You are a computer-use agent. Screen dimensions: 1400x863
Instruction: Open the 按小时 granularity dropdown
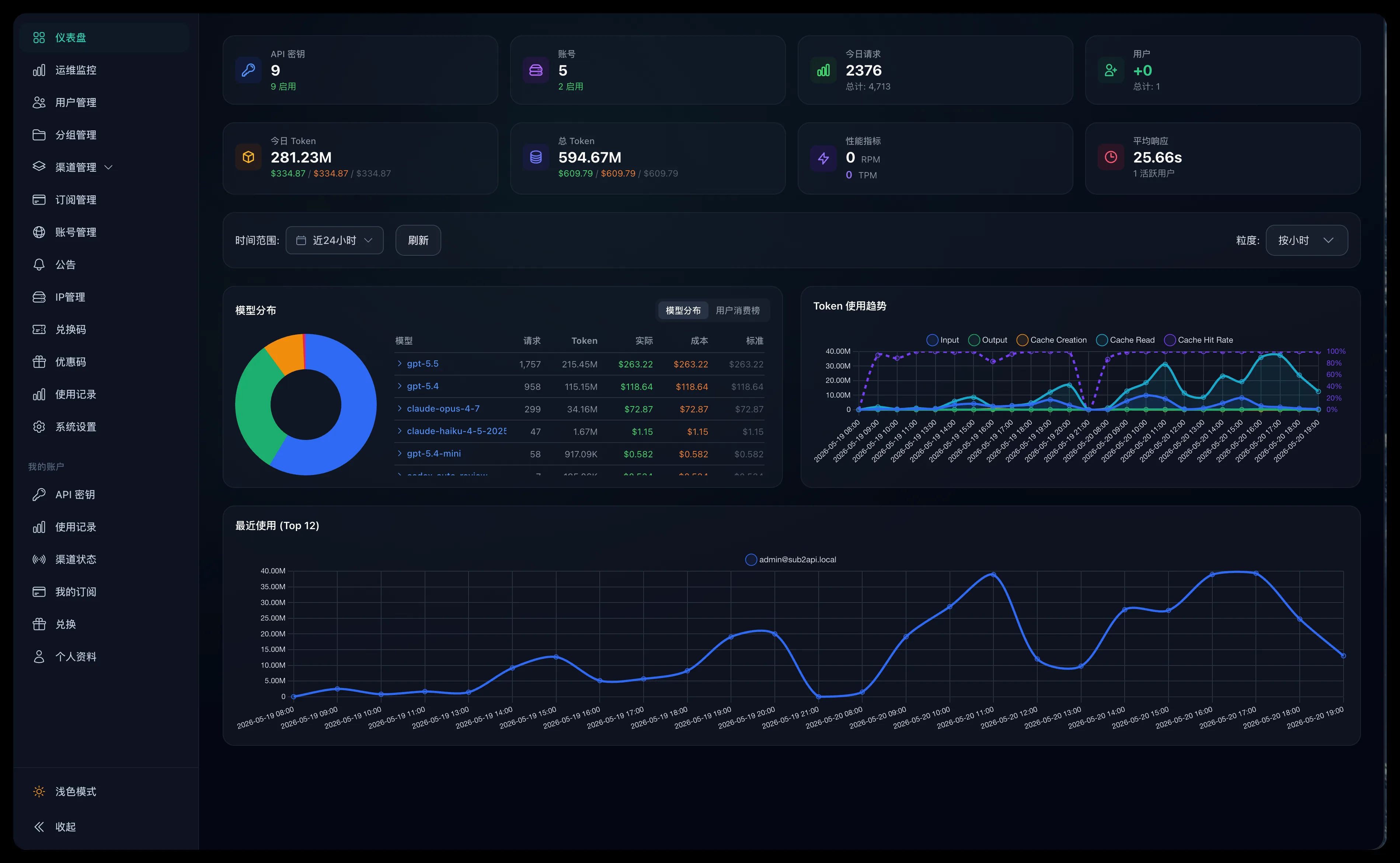1306,240
